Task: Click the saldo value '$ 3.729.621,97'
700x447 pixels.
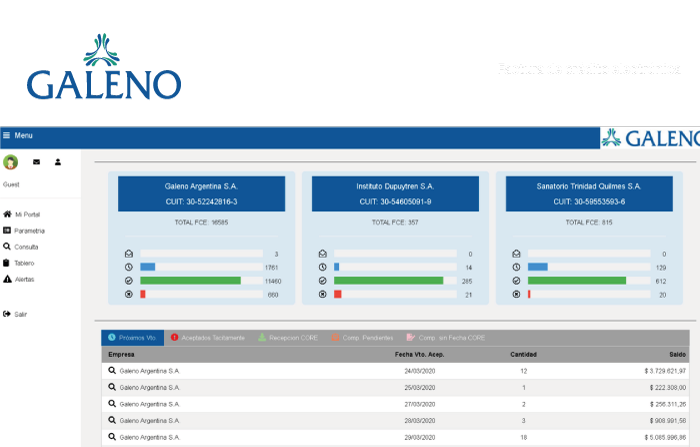Action: 665,371
